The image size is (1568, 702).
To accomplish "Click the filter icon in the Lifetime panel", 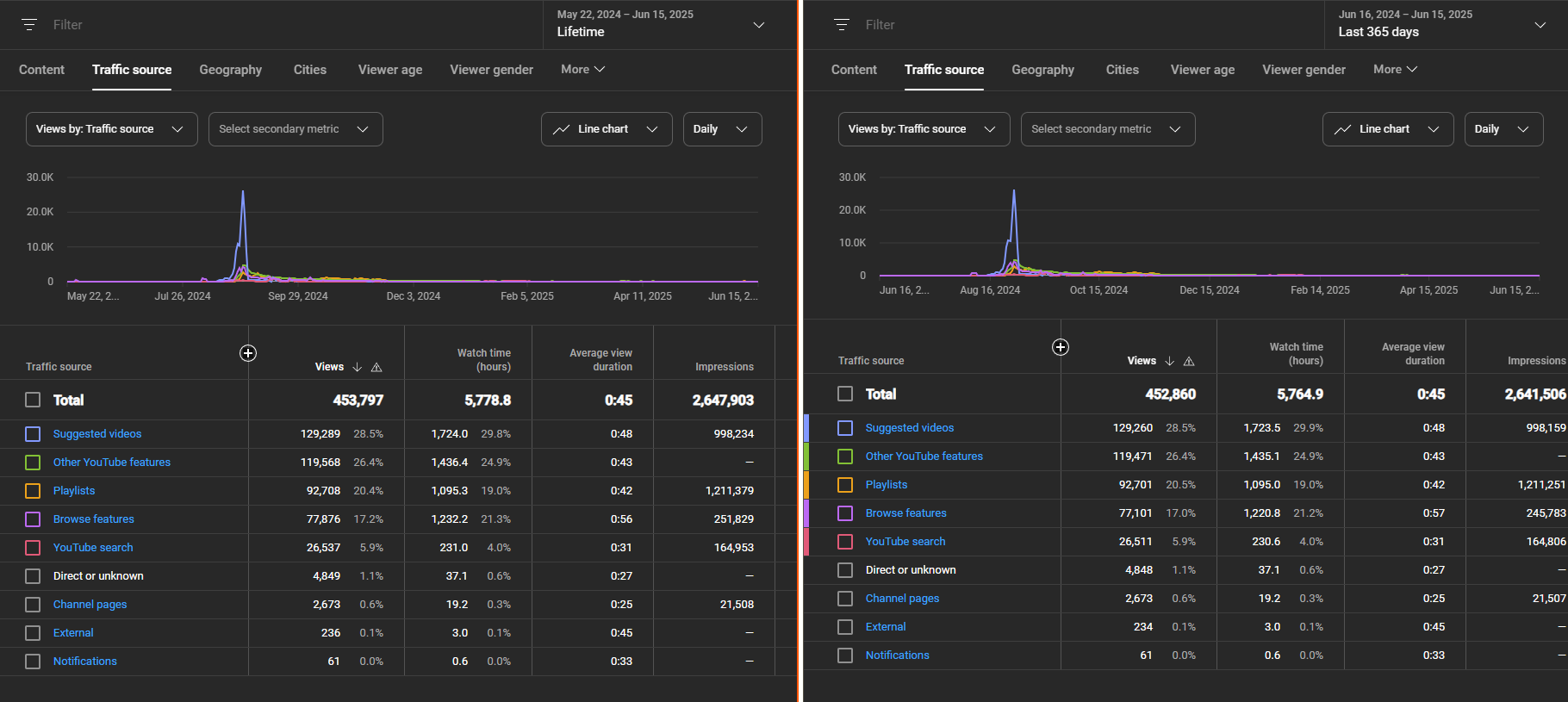I will [x=29, y=25].
